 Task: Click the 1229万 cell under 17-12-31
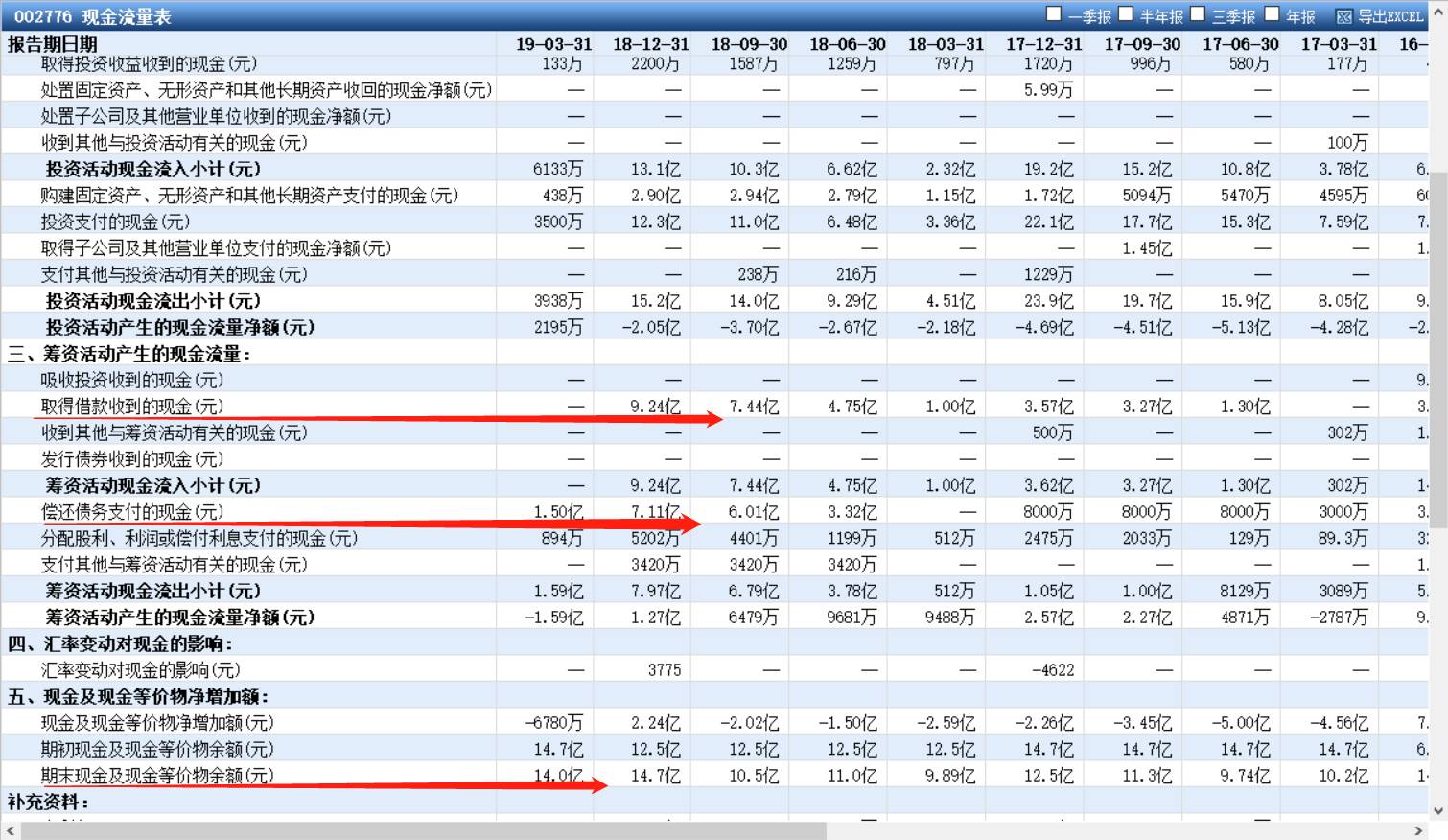1048,274
